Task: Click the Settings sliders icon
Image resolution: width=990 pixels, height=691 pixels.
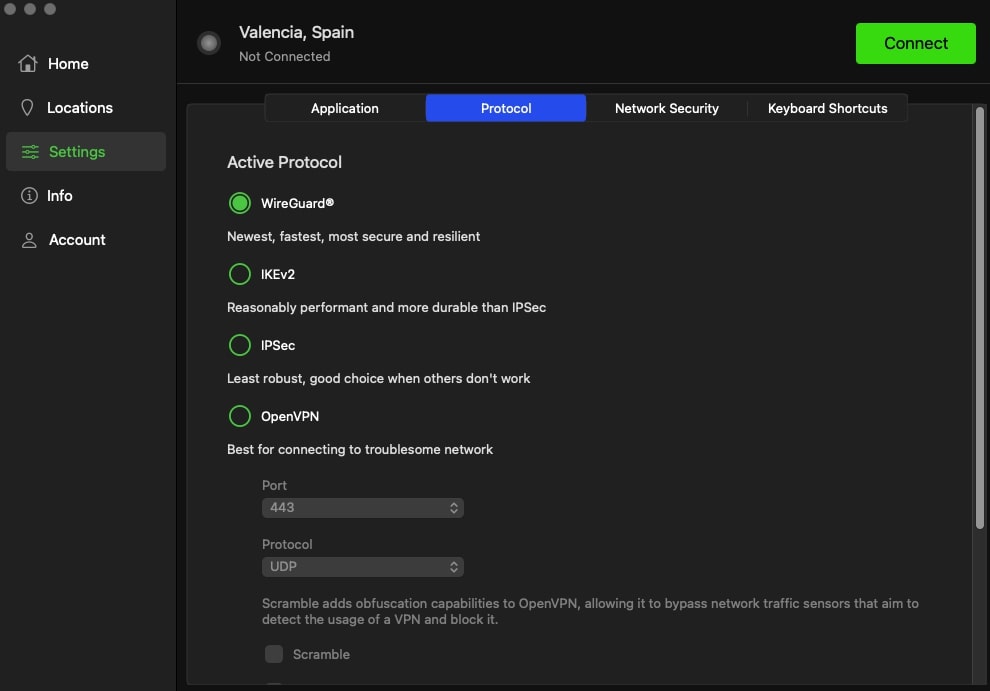Action: (x=30, y=152)
